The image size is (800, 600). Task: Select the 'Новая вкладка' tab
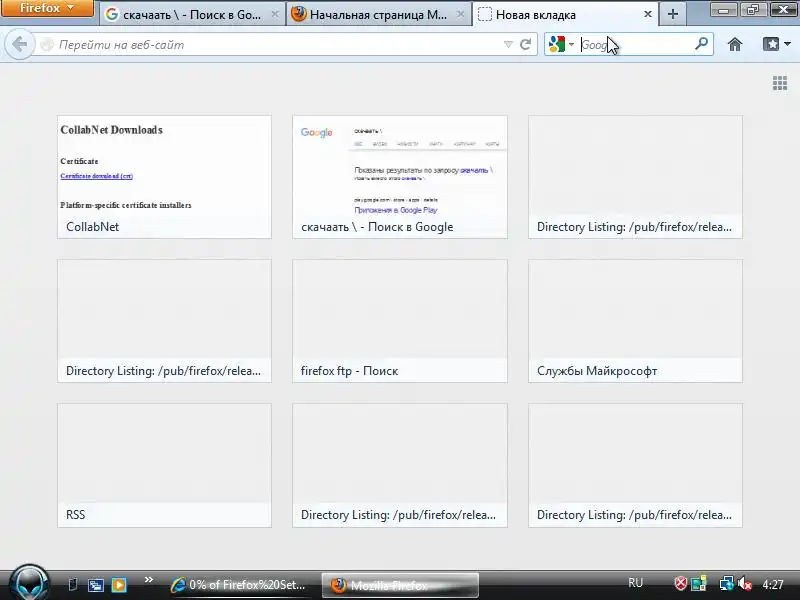tap(565, 15)
